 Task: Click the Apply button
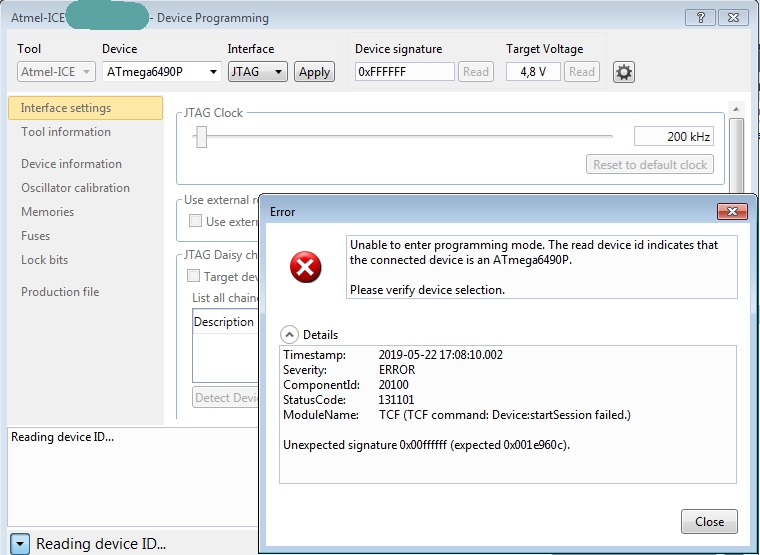point(314,72)
